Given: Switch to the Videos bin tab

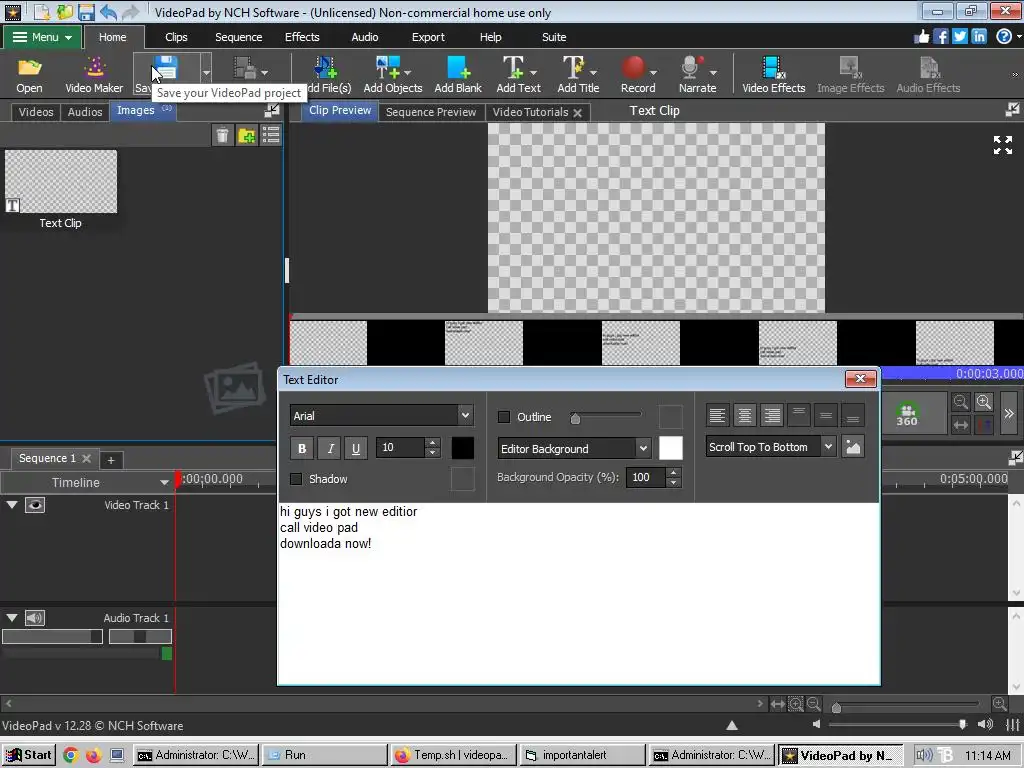Looking at the screenshot, I should click(36, 112).
